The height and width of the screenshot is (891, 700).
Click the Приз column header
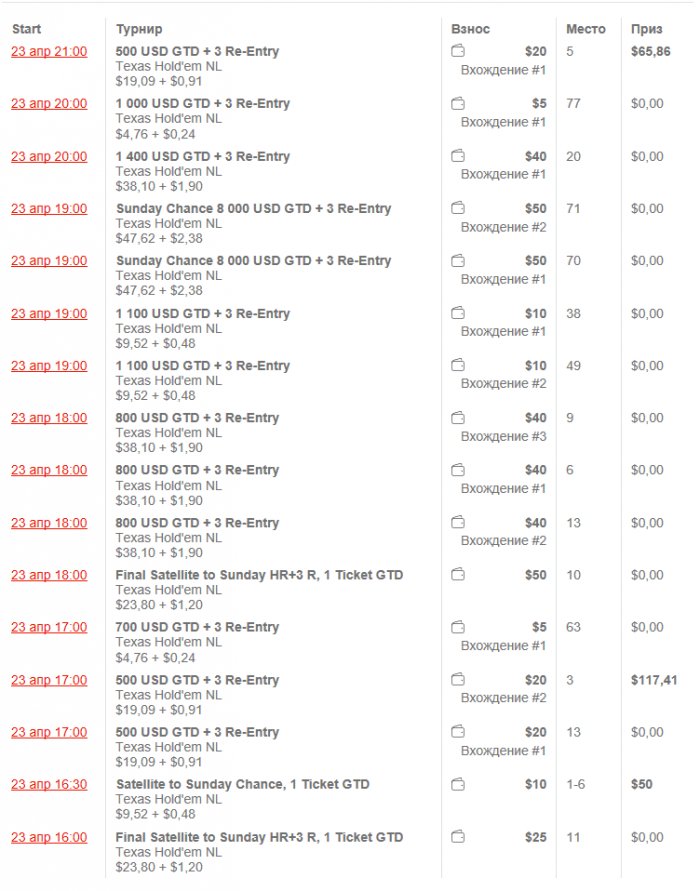point(646,29)
